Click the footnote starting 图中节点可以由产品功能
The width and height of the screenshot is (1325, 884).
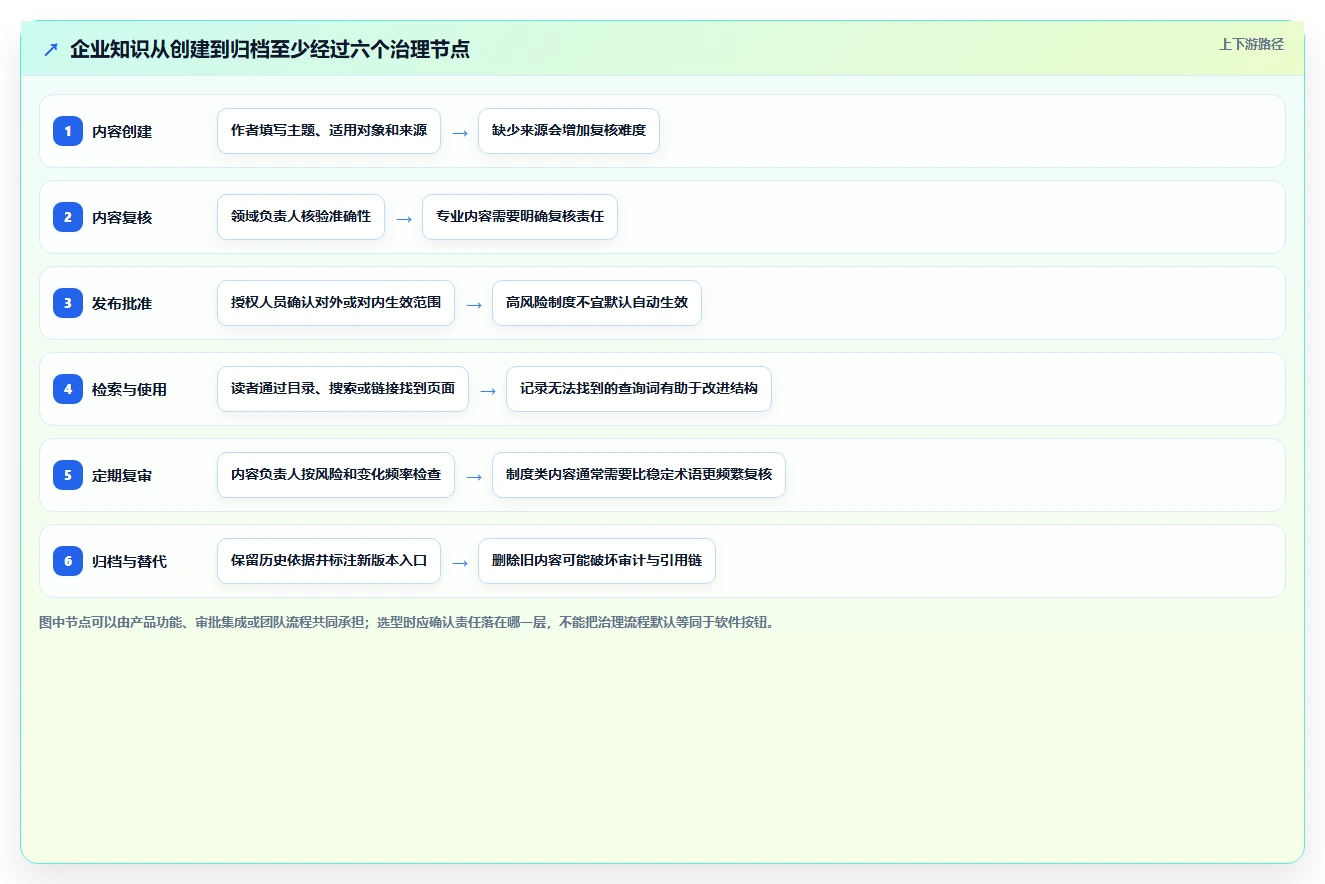tap(407, 622)
